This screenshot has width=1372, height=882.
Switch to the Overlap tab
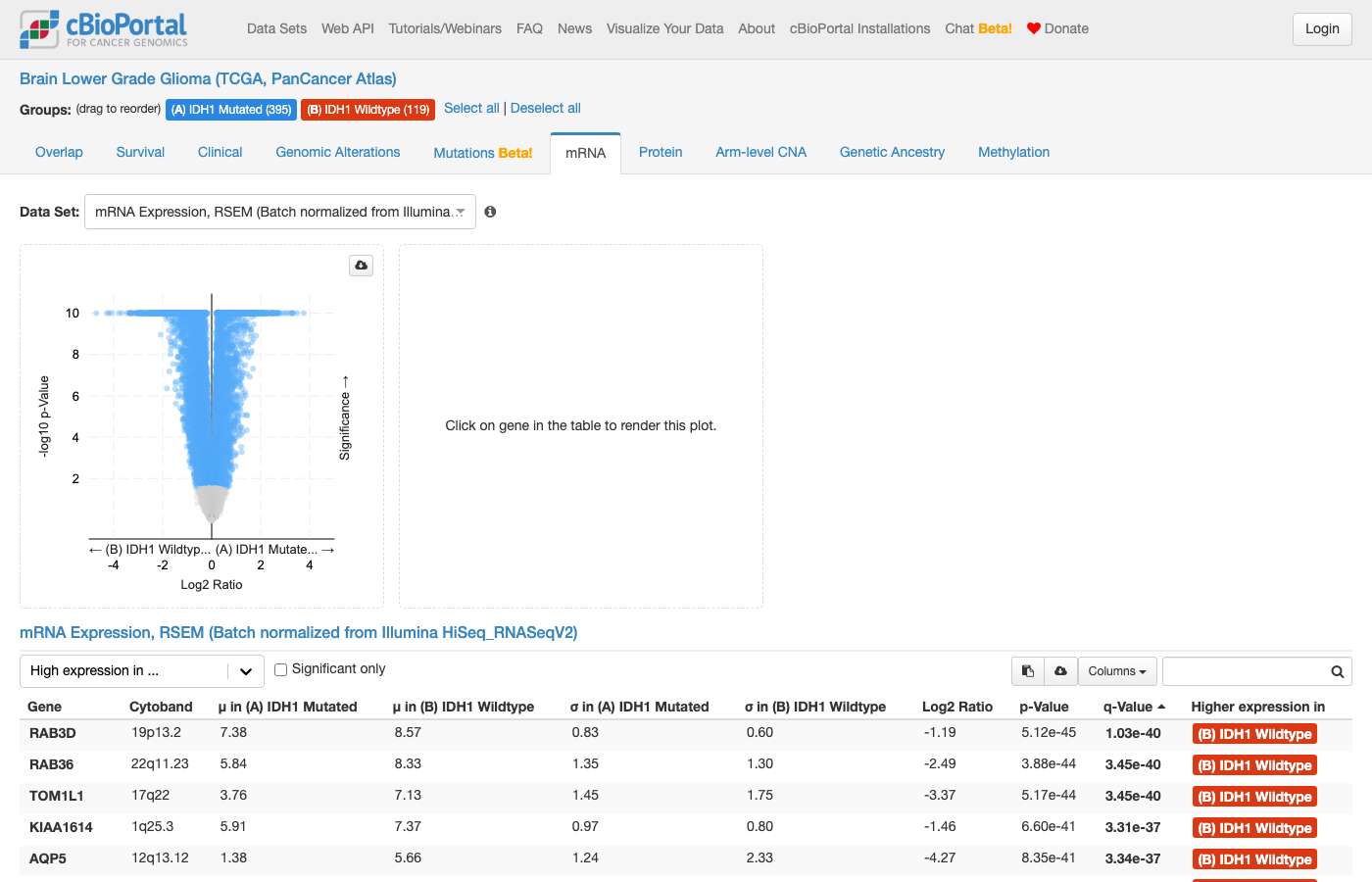59,152
